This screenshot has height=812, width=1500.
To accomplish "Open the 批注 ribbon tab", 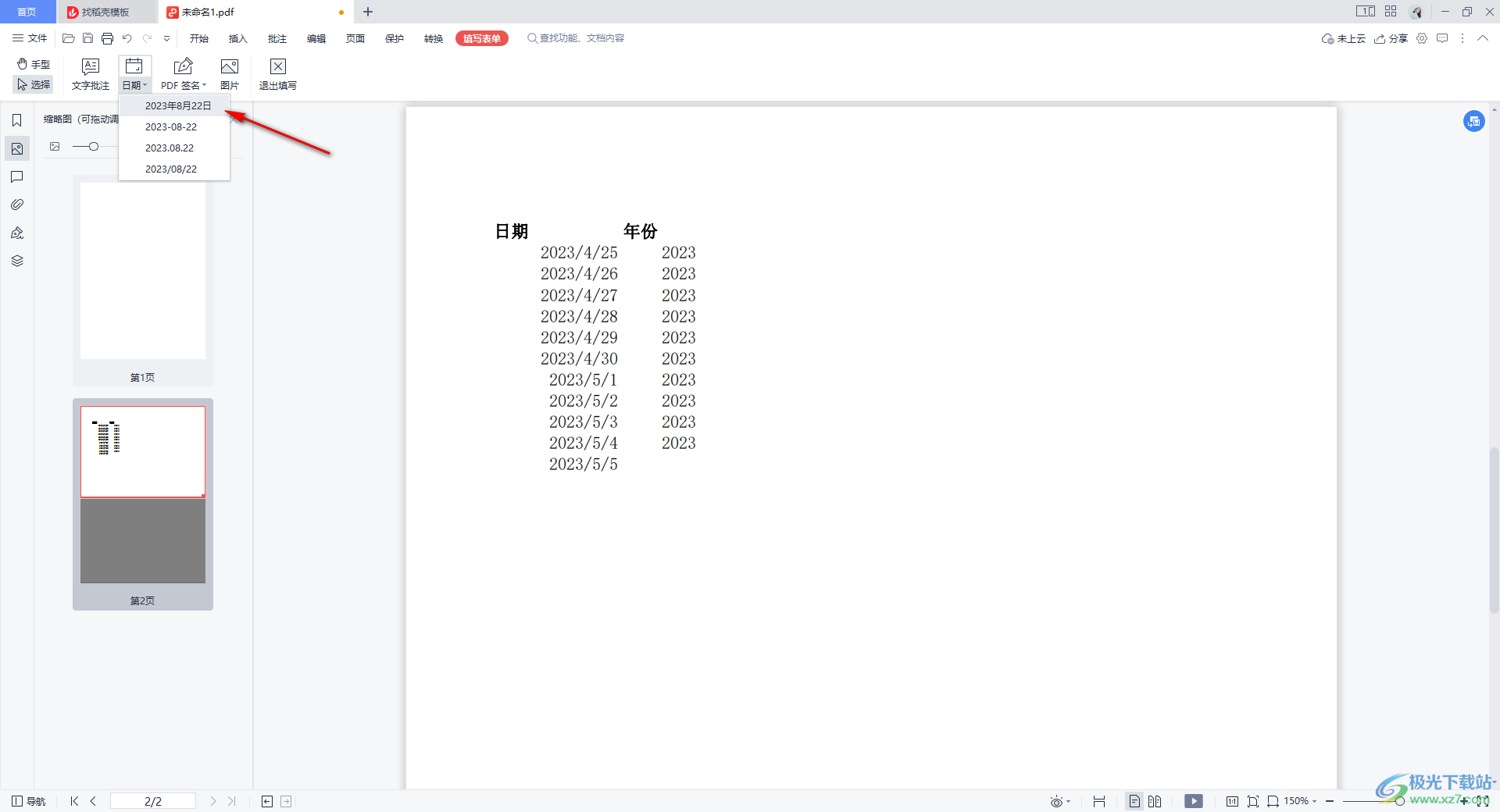I will click(277, 38).
